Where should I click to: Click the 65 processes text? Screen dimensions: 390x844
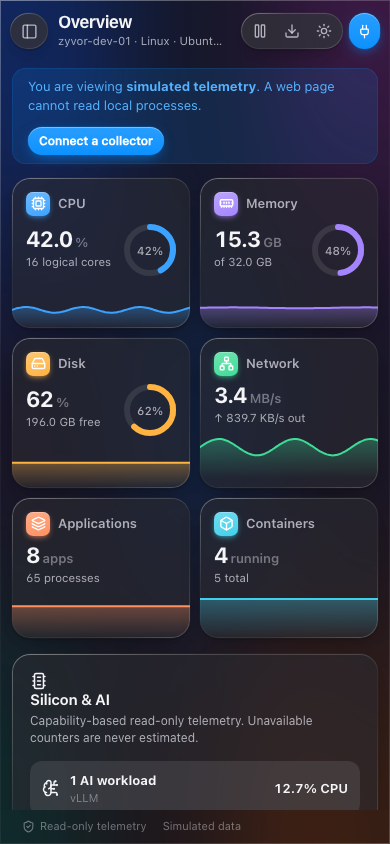click(63, 578)
